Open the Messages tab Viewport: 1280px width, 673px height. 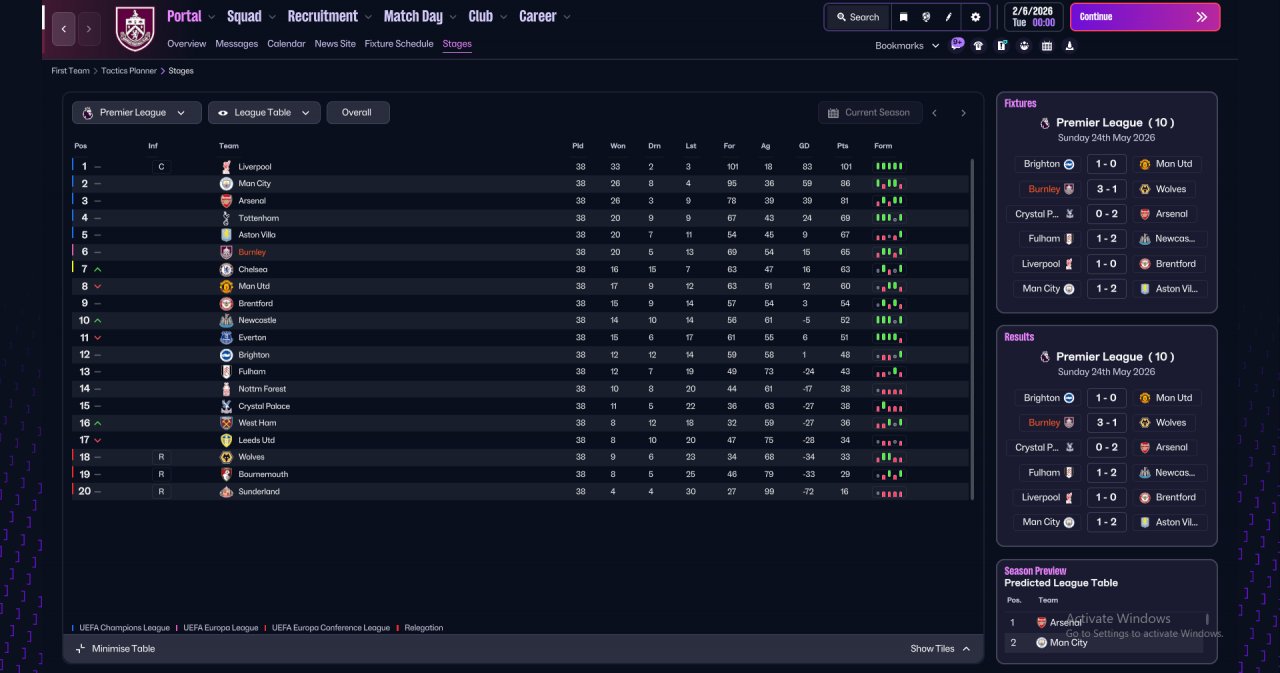pos(236,44)
